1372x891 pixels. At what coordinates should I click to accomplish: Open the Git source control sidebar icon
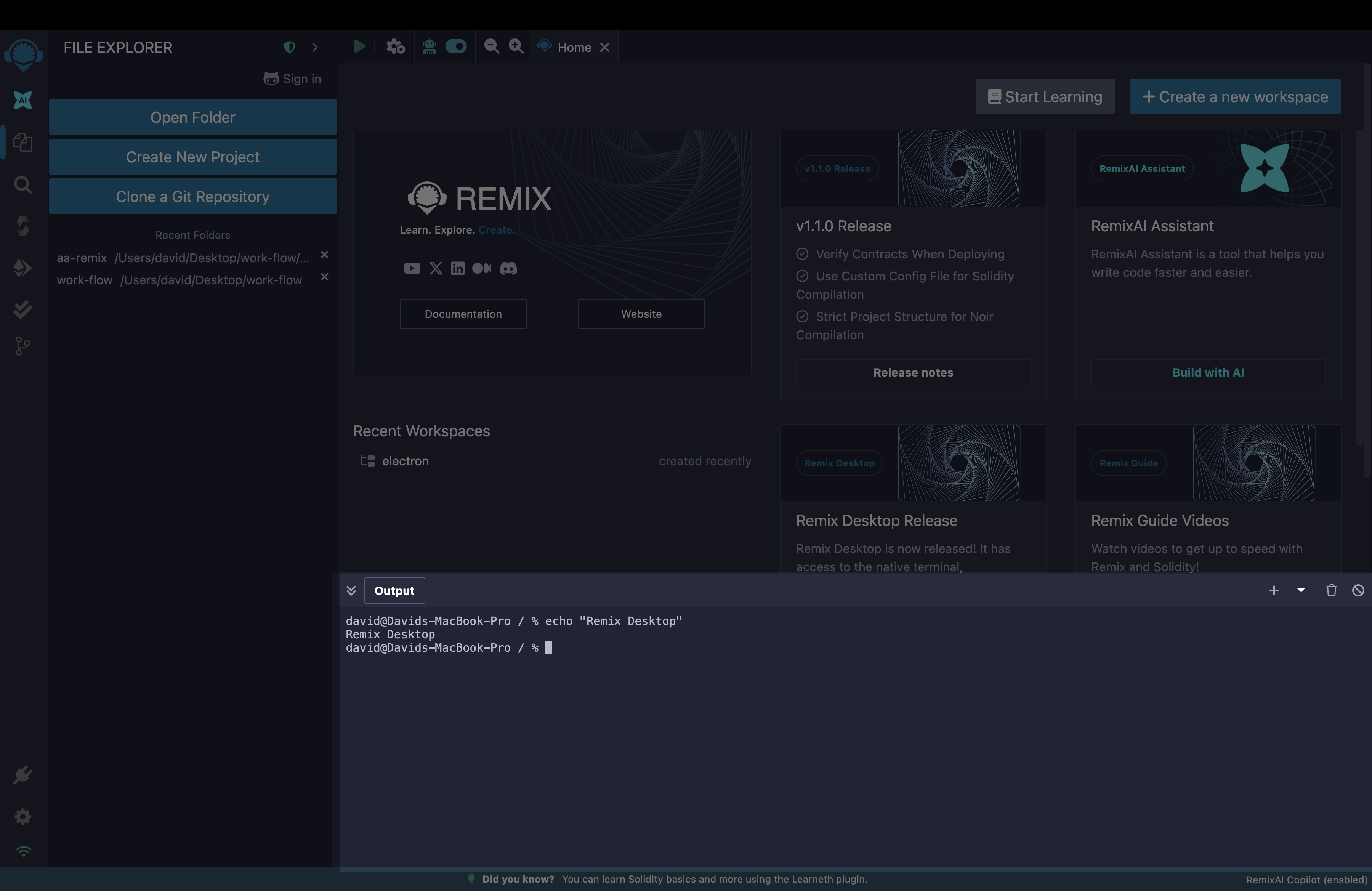[22, 346]
